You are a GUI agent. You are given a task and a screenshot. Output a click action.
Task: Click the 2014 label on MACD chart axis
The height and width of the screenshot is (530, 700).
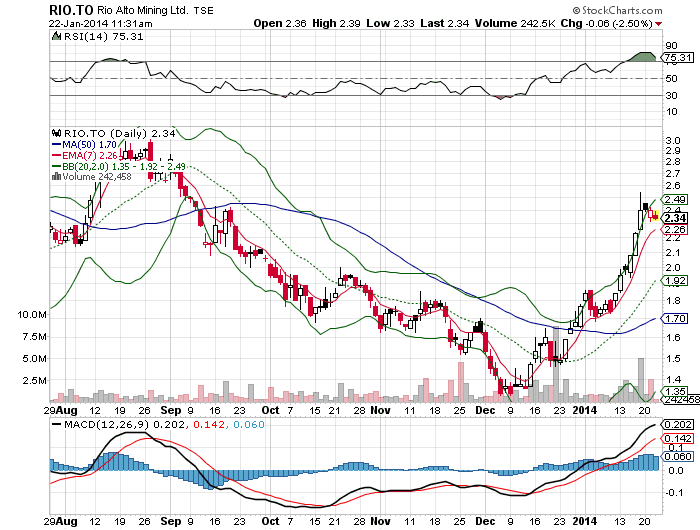(584, 521)
